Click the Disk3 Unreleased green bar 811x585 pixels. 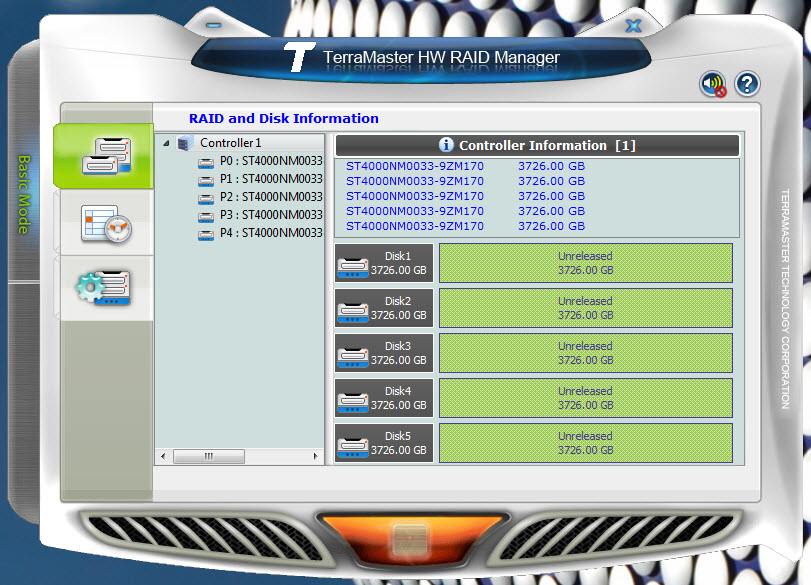click(585, 353)
